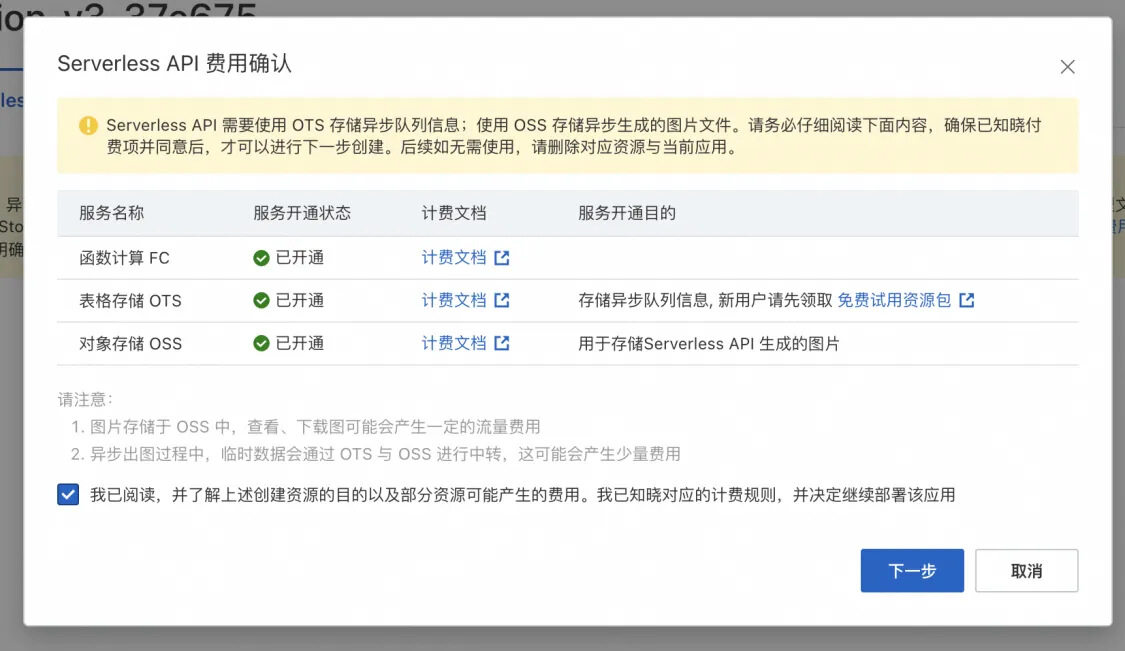Click the yellow warning icon in the notice banner
The width and height of the screenshot is (1125, 651).
click(x=88, y=124)
